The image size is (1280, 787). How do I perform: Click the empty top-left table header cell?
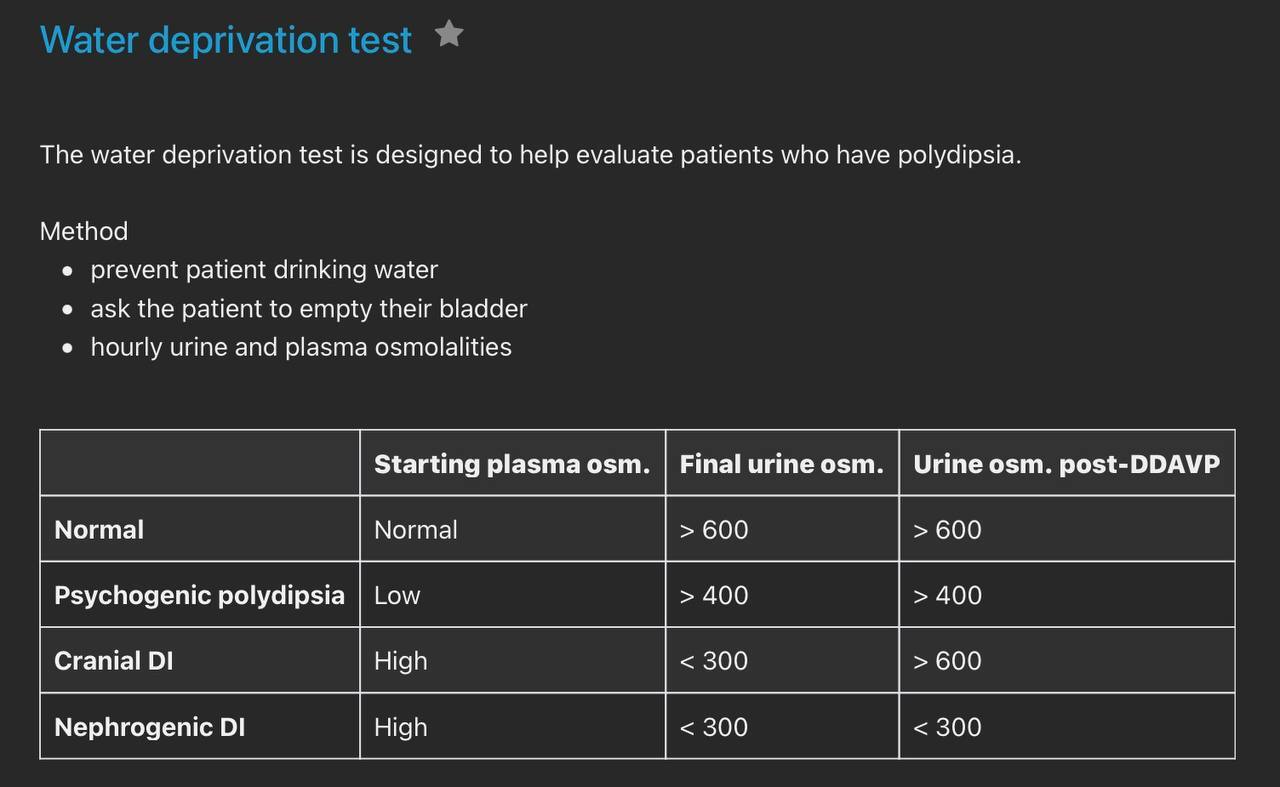click(x=200, y=464)
